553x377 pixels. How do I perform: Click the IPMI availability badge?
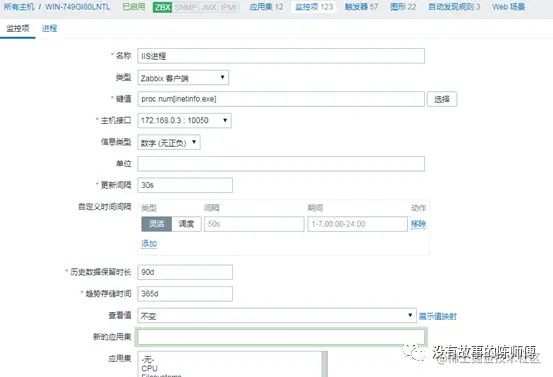[x=229, y=7]
